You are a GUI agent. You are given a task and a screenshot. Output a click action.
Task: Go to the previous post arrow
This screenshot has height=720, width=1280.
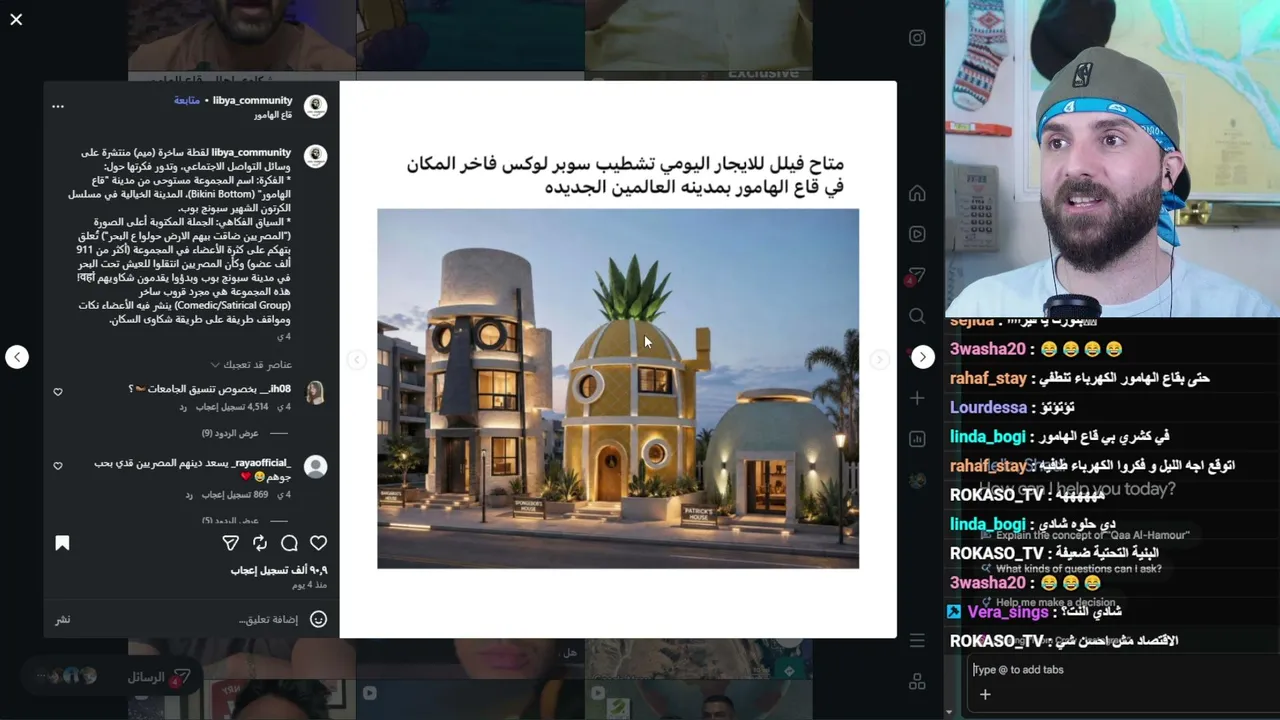[17, 357]
